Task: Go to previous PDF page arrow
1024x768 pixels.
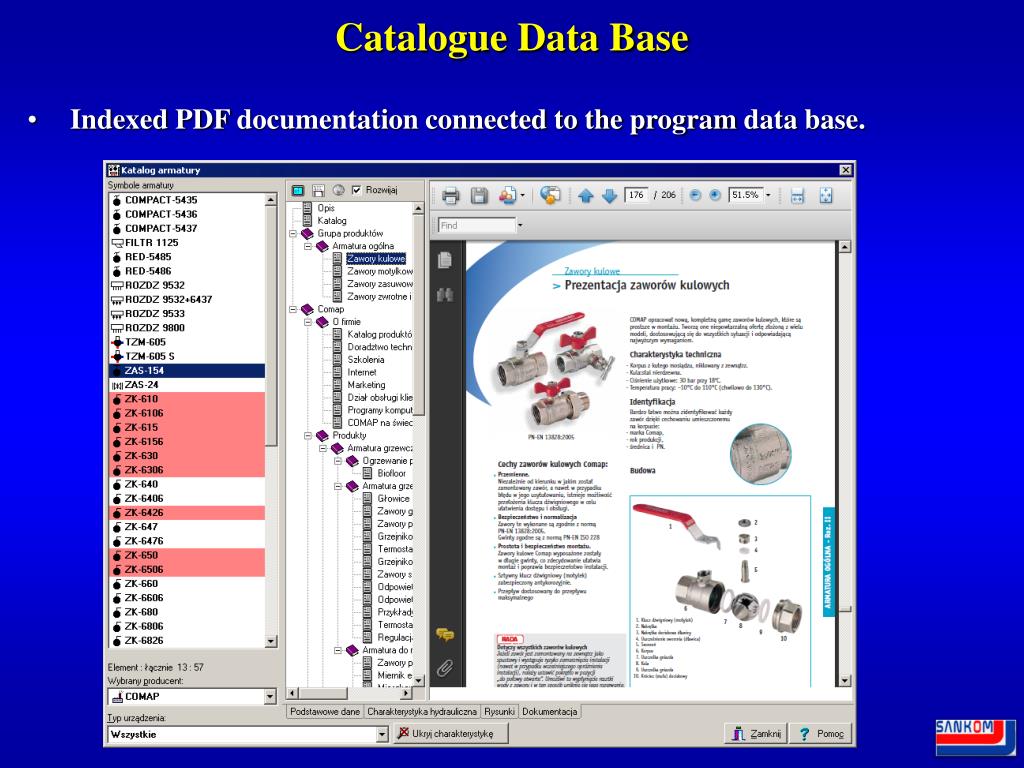Action: 586,195
